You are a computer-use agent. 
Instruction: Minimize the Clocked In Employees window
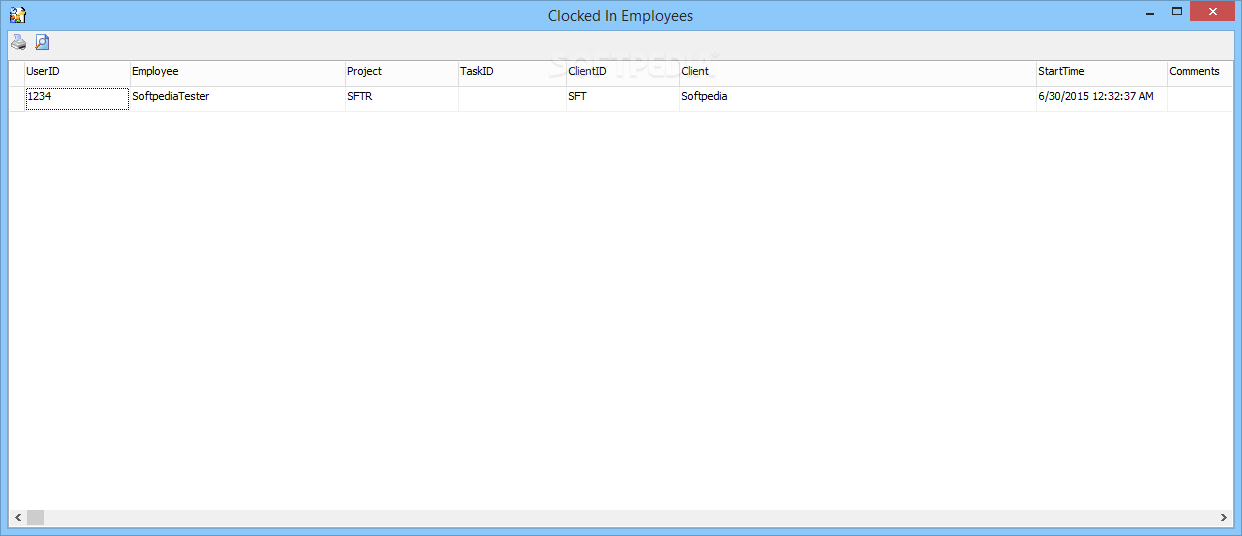pos(1149,11)
